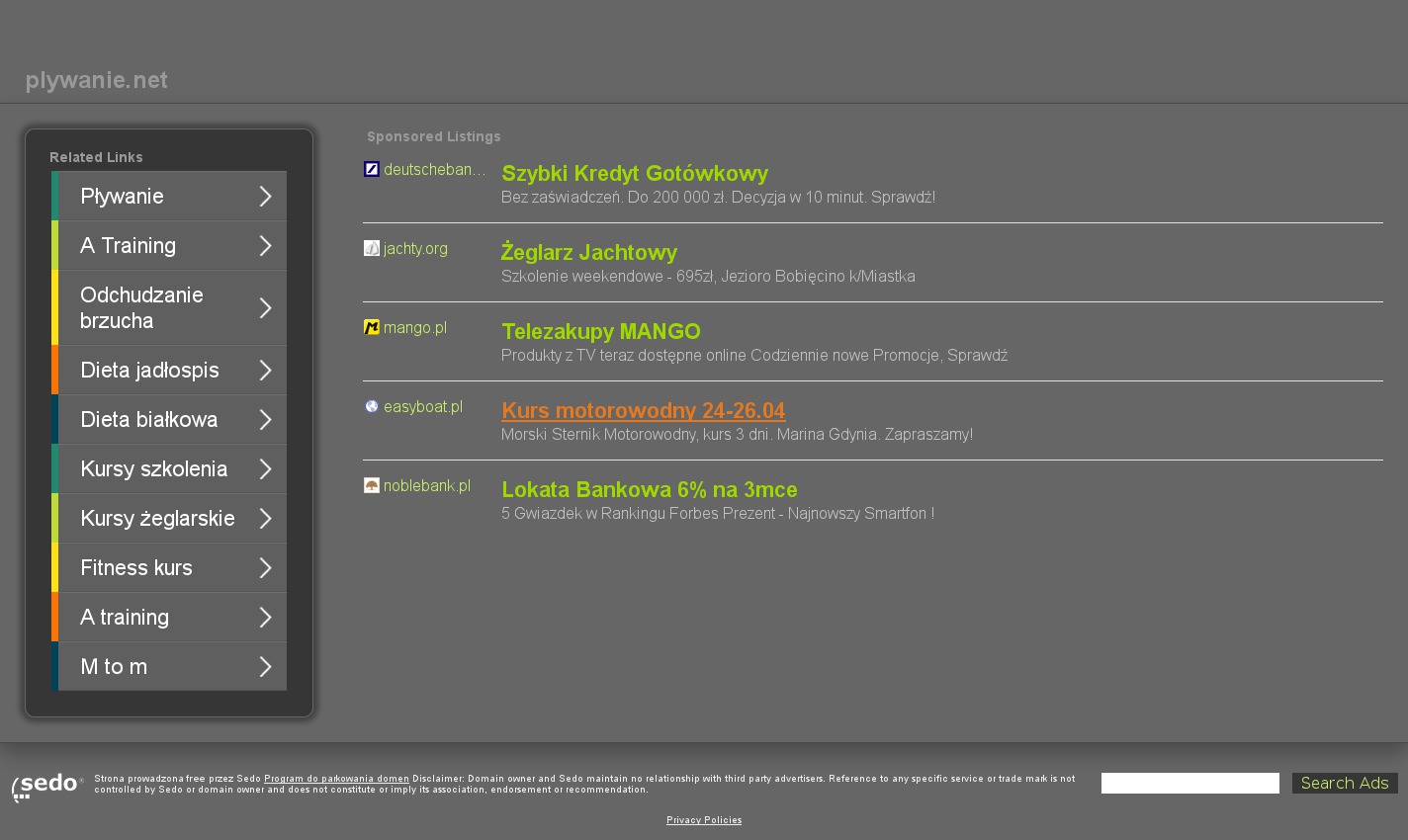Click the noblebank.pl favicon icon
Image resolution: width=1408 pixels, height=840 pixels.
372,485
